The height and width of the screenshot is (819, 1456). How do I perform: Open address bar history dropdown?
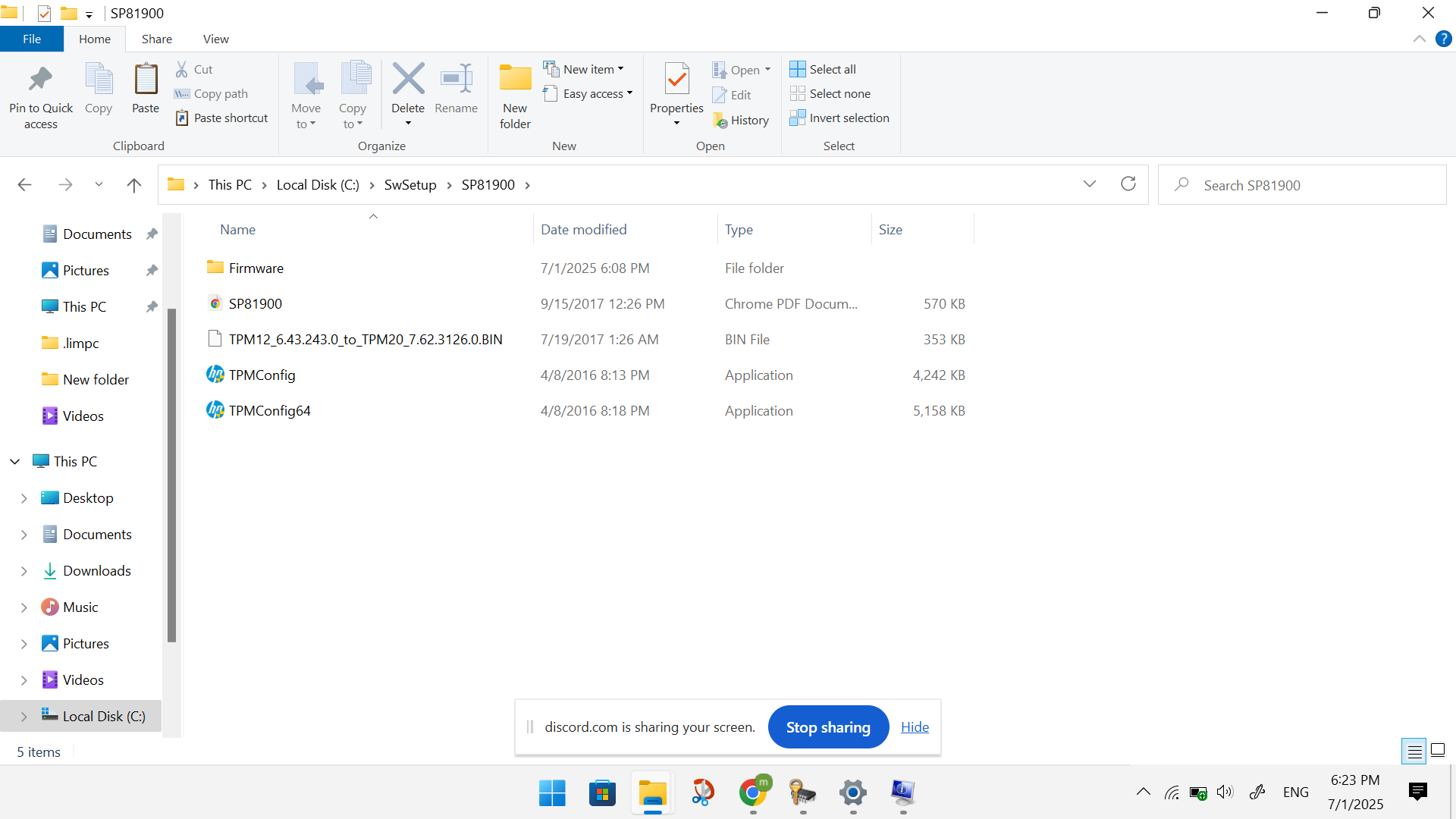point(1090,184)
